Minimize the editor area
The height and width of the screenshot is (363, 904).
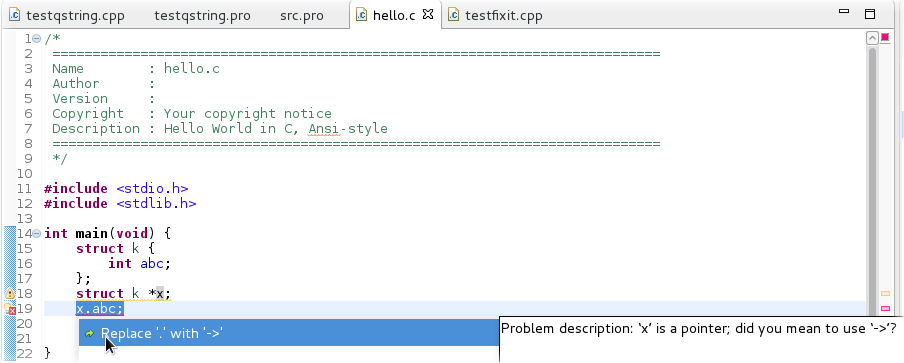click(844, 11)
